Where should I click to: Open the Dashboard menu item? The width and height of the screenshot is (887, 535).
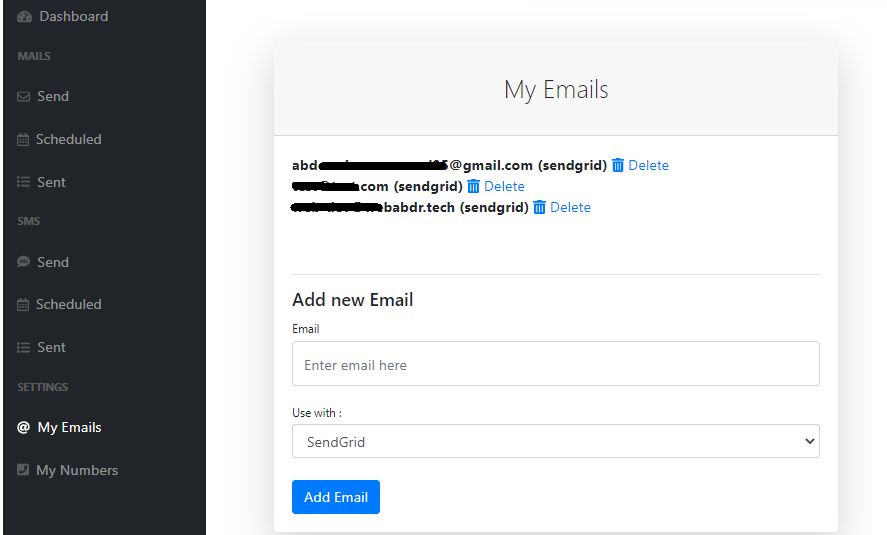[73, 17]
